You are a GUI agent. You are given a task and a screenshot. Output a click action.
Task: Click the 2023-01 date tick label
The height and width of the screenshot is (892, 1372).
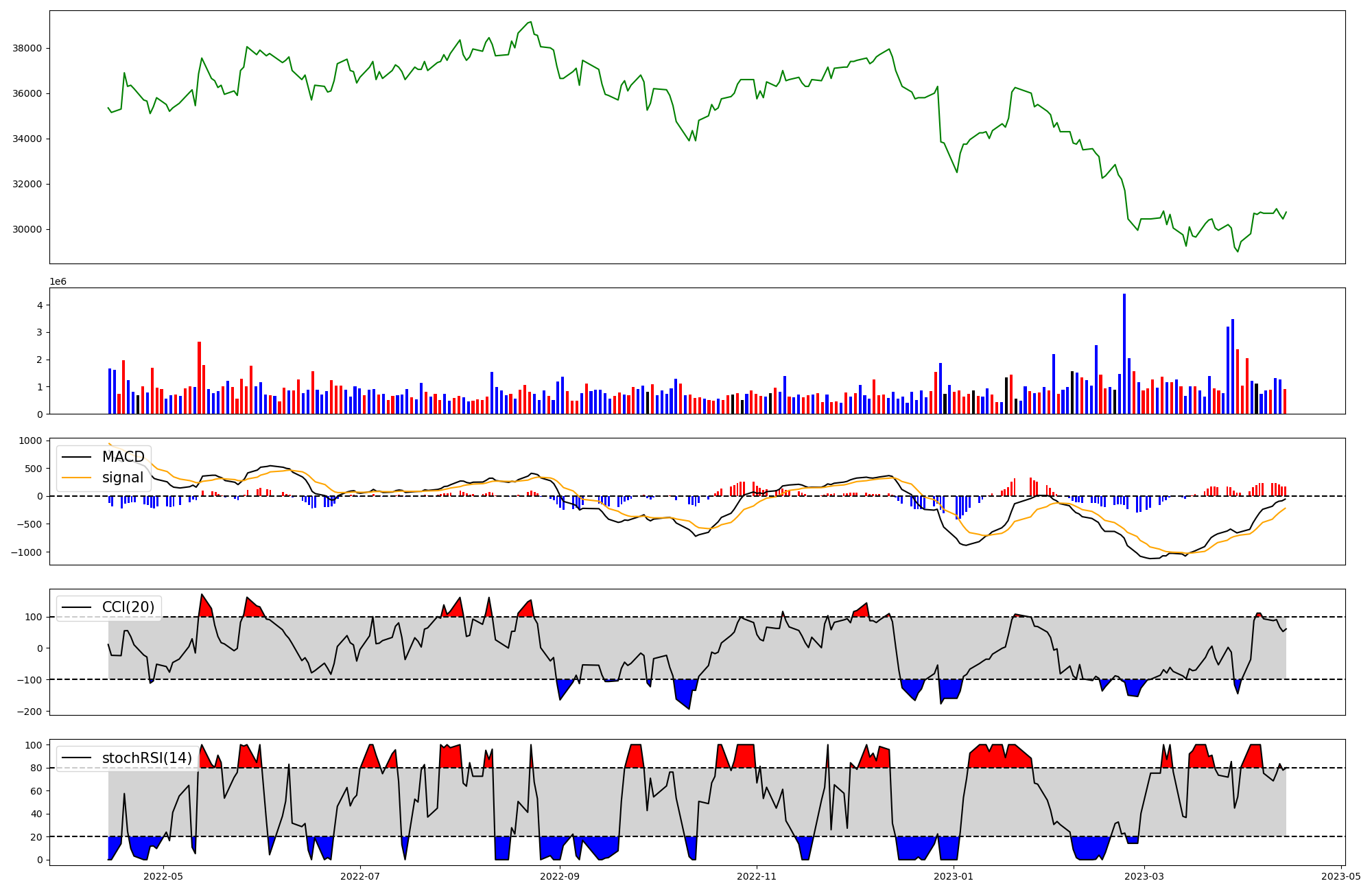(x=954, y=876)
